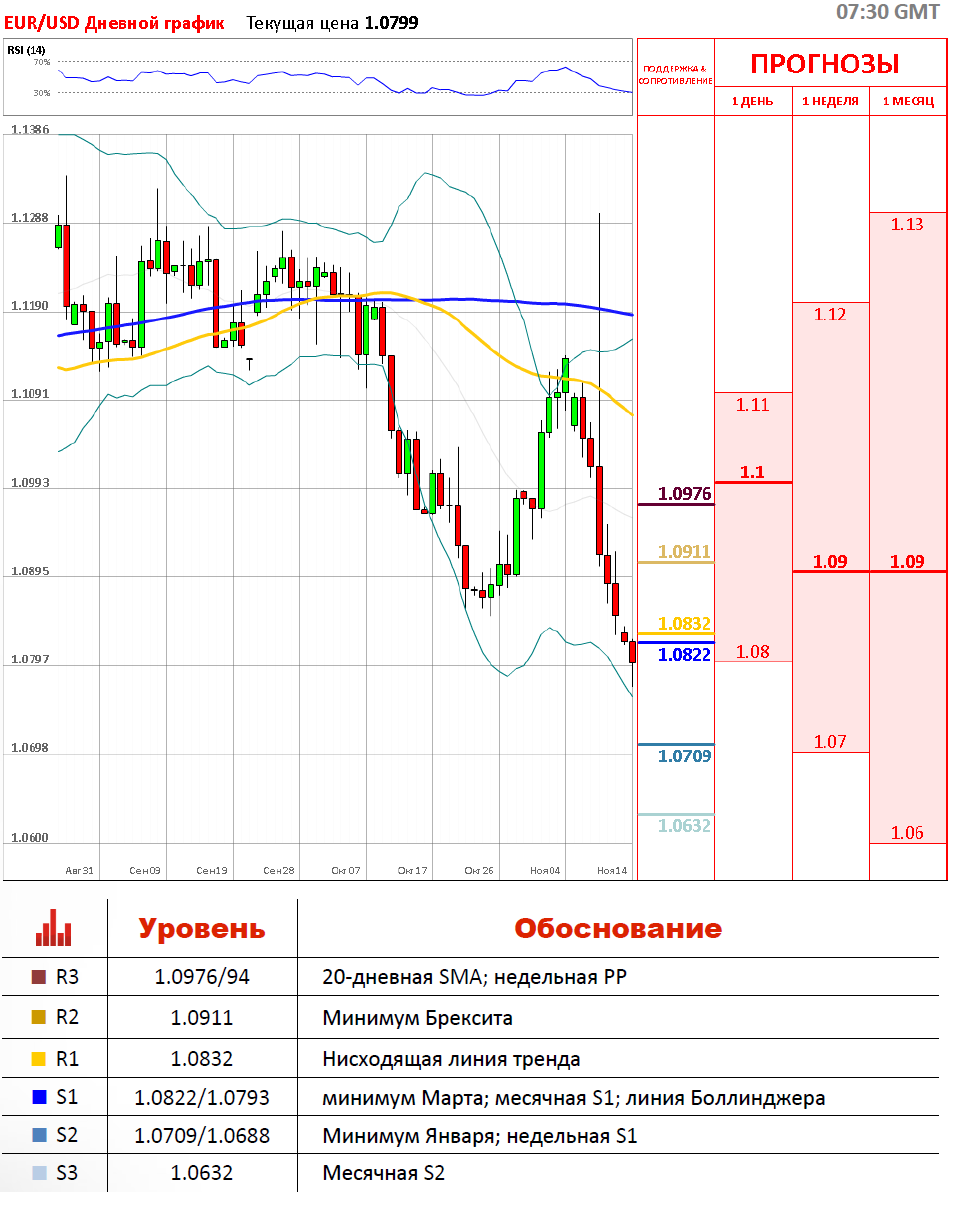Click the 20-дневная SMA; недельная PP cell

[x=475, y=977]
